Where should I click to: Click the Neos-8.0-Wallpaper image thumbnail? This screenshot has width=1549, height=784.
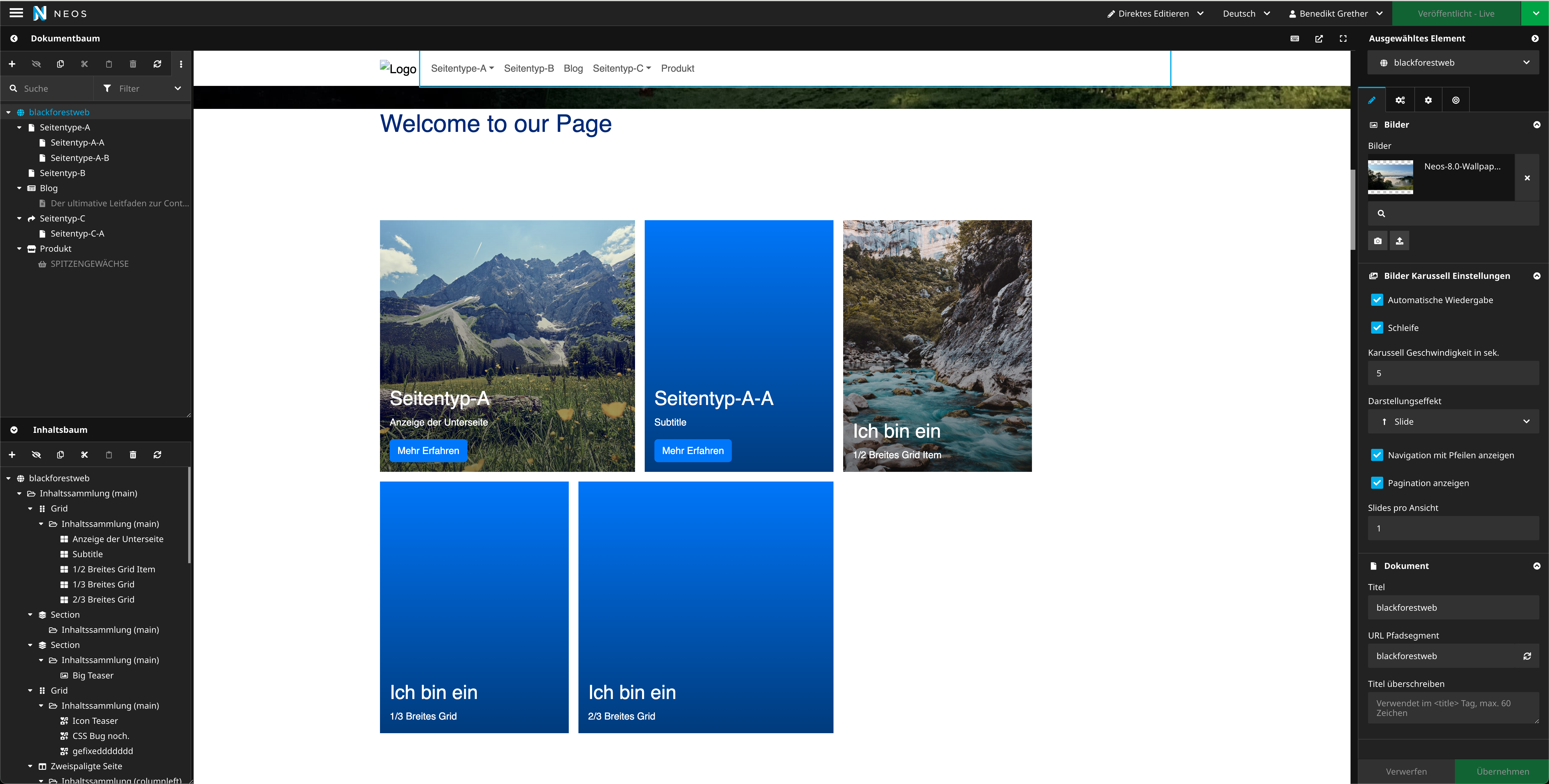coord(1390,177)
